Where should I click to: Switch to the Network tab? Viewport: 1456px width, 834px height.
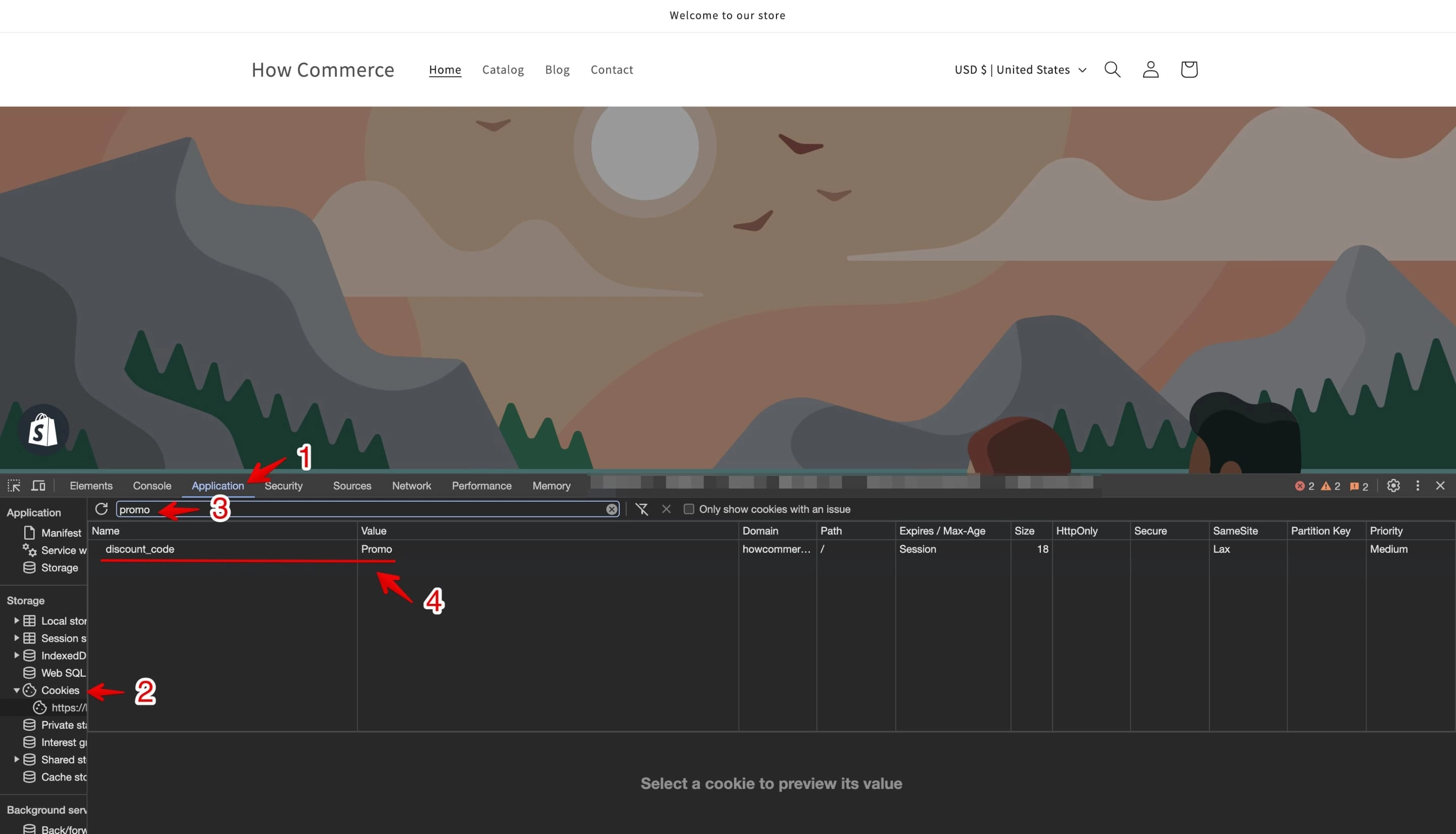412,486
